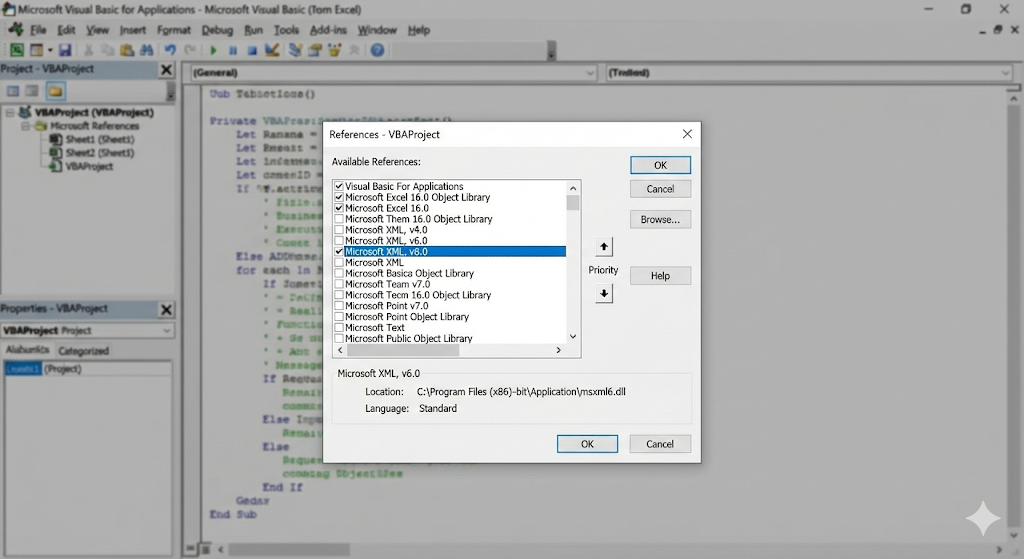The height and width of the screenshot is (559, 1024).
Task: Click the Redo arrow toolbar icon
Action: (190, 50)
